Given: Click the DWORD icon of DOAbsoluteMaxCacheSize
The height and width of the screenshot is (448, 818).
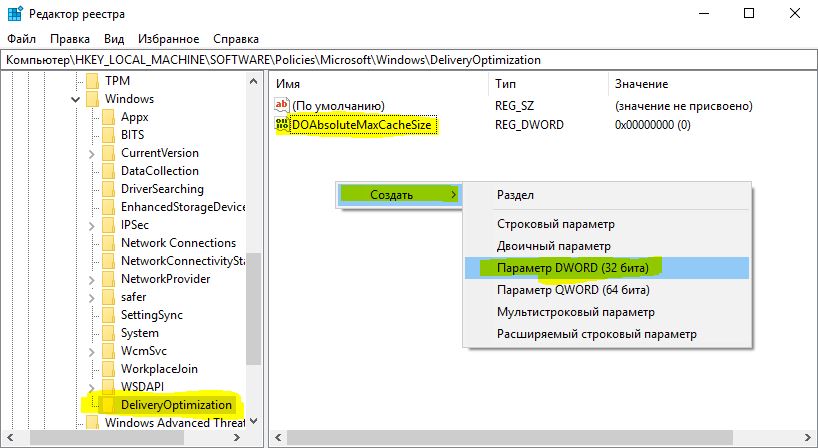Looking at the screenshot, I should pyautogui.click(x=282, y=125).
